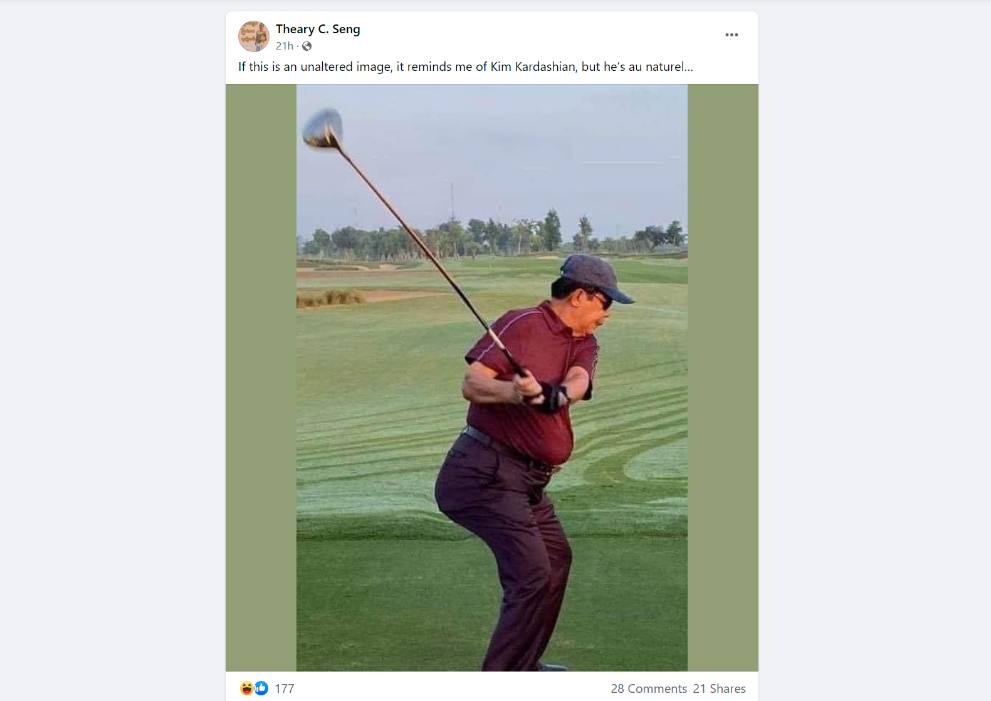Click the post caption about Kim Kardashian
The image size is (991, 701).
pos(465,67)
